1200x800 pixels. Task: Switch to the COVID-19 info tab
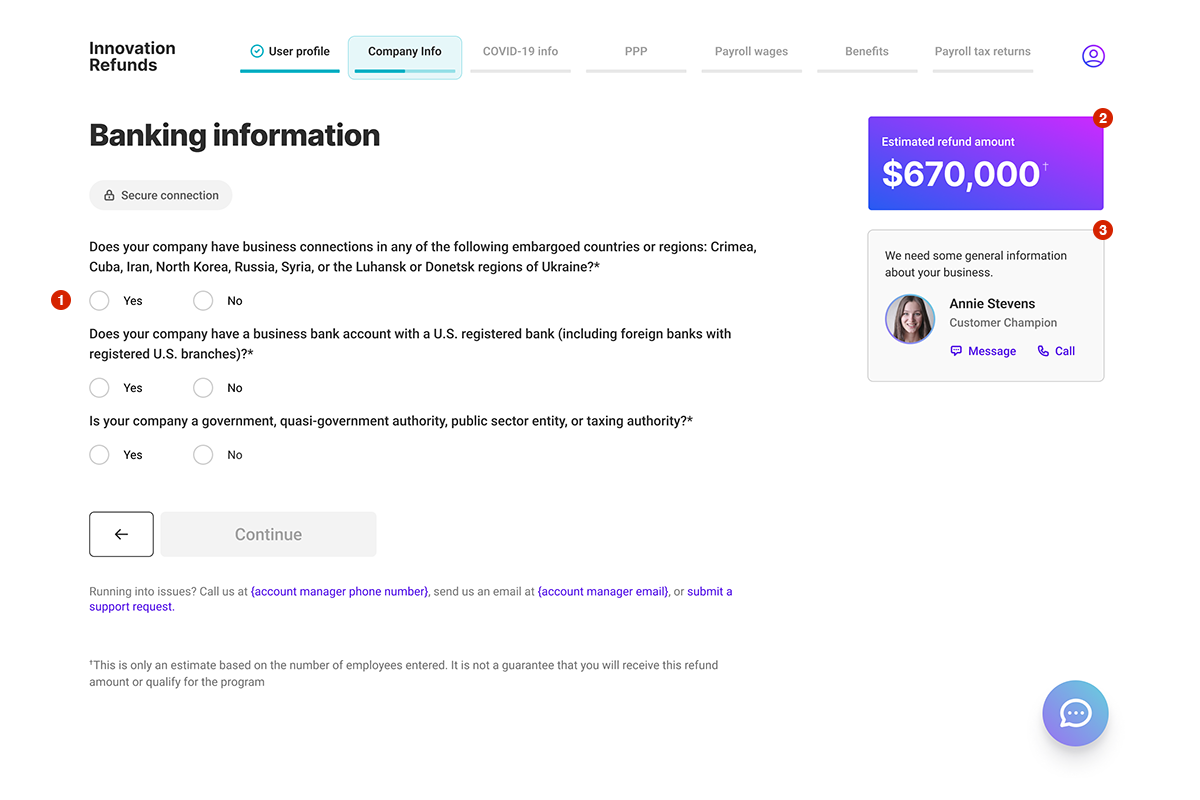coord(520,52)
